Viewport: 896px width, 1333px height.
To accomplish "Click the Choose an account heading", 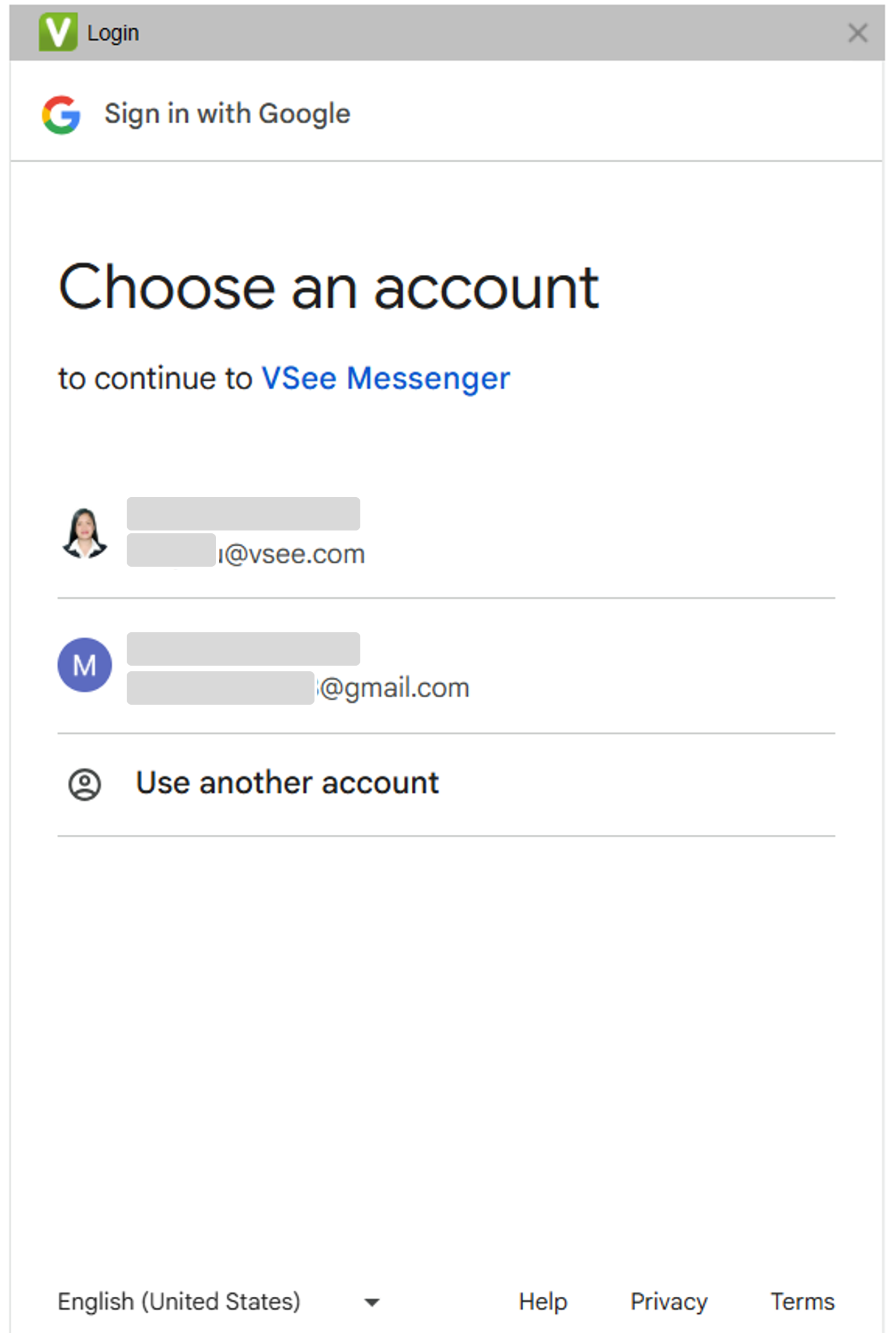I will (329, 287).
